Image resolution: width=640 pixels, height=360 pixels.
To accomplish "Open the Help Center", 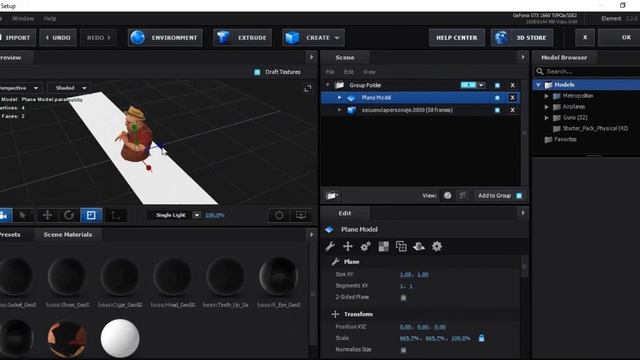I will (457, 38).
